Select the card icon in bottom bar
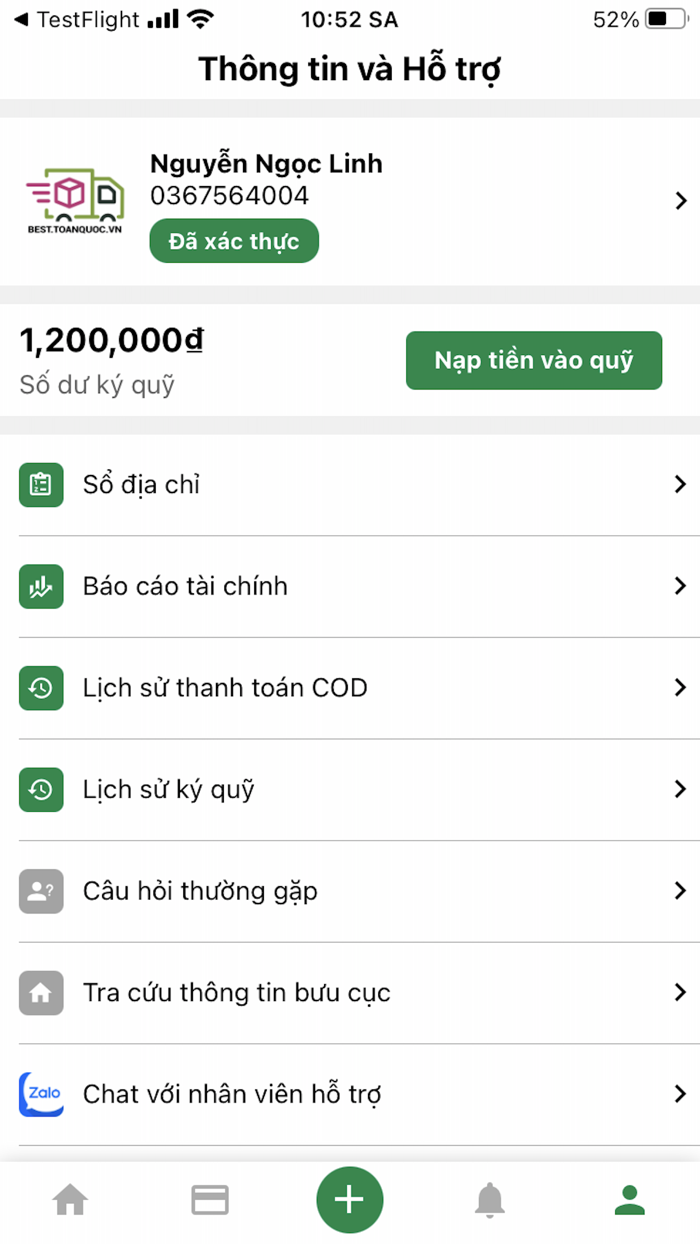The width and height of the screenshot is (700, 1244). click(x=209, y=1199)
